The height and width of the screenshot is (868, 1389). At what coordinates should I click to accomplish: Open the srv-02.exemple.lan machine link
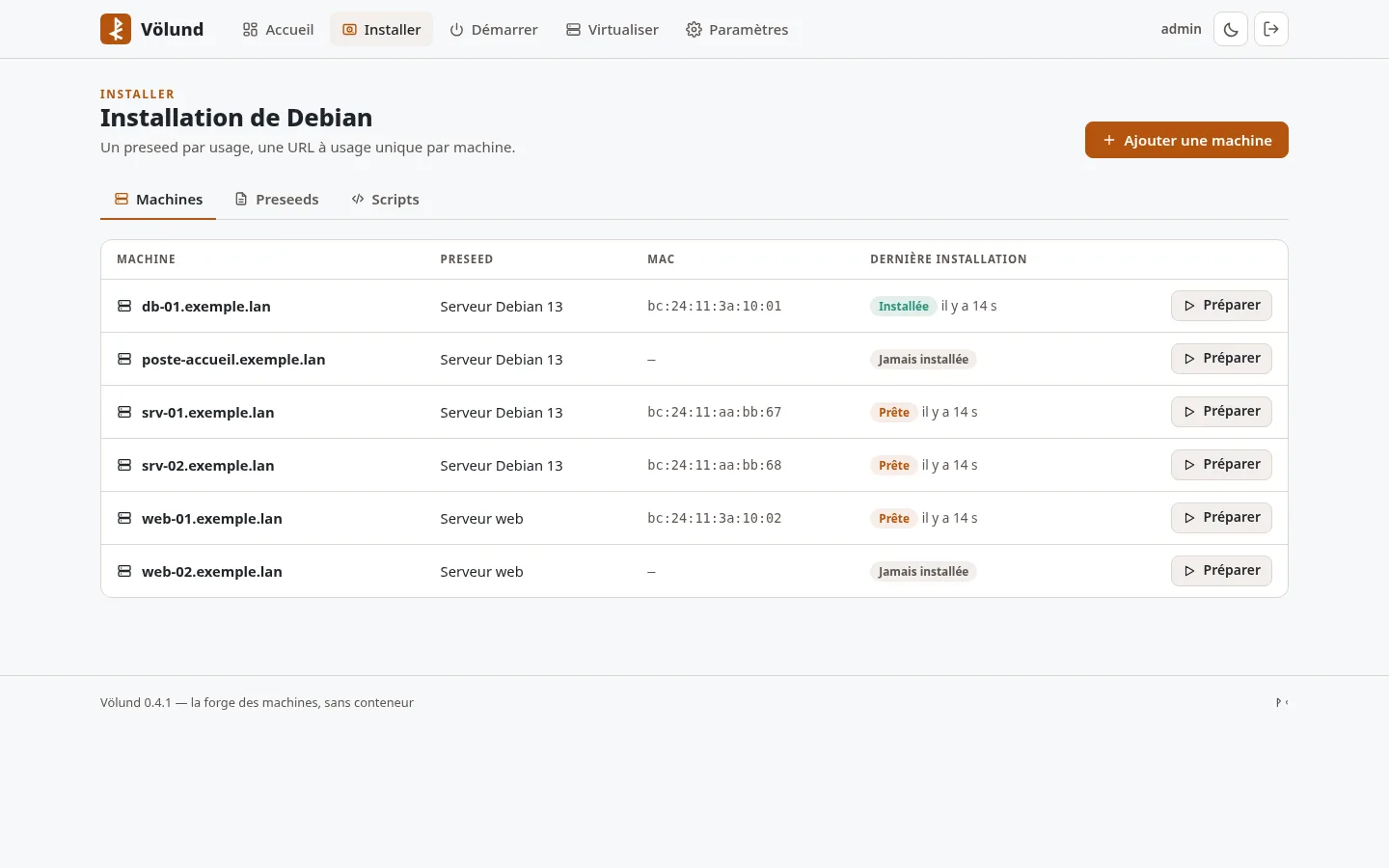[208, 465]
